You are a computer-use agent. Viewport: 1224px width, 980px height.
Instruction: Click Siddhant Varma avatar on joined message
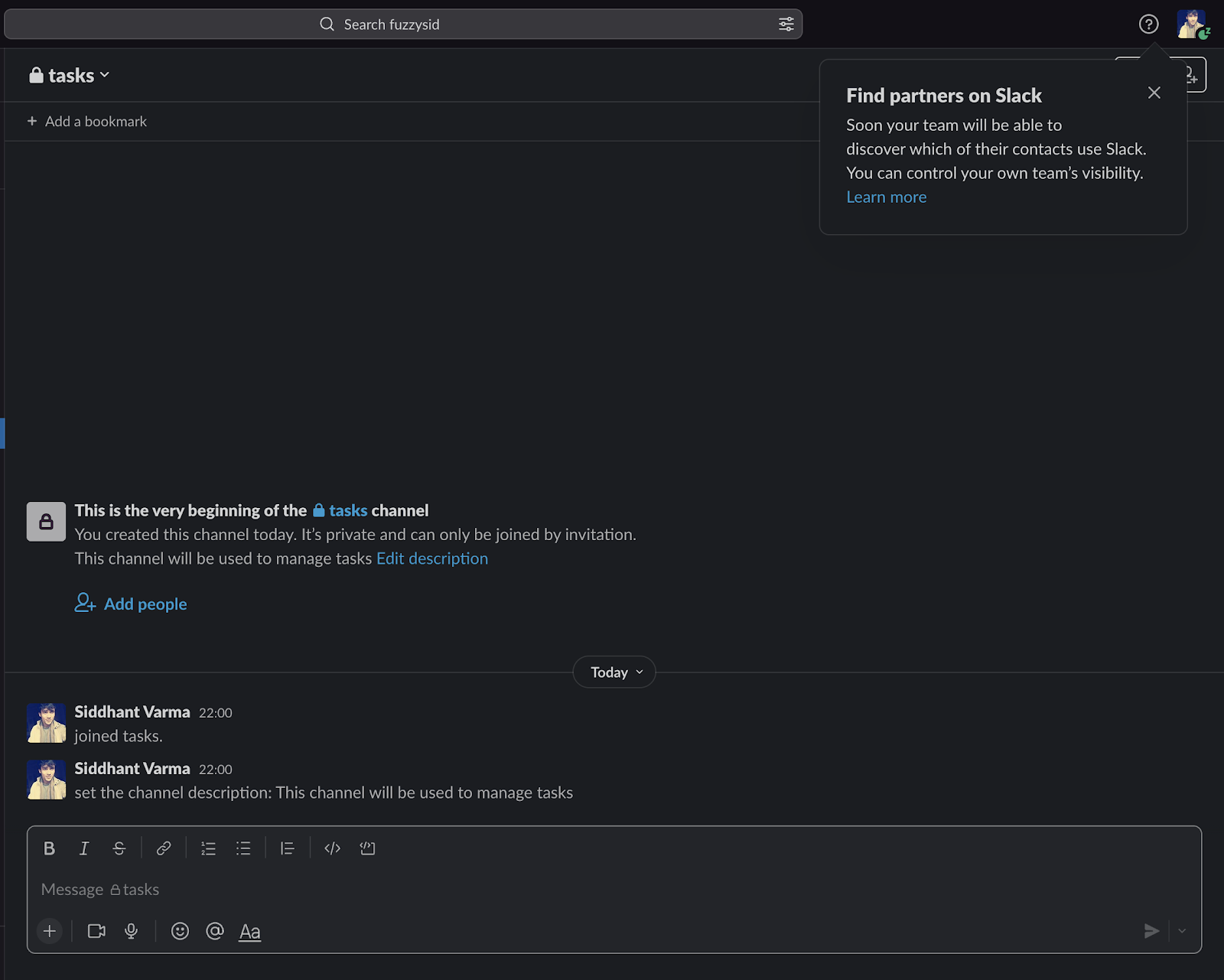point(46,723)
